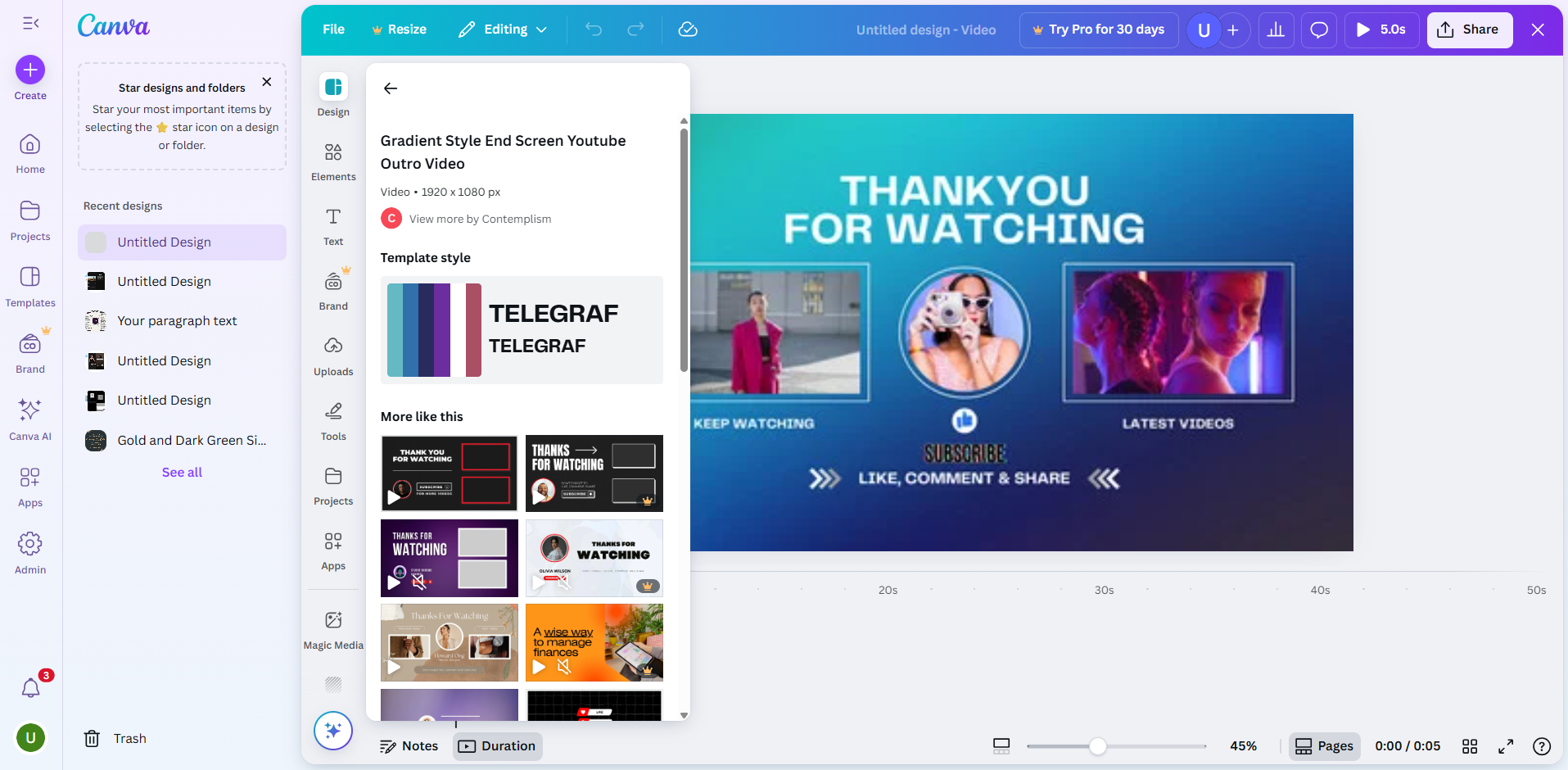The height and width of the screenshot is (770, 1568).
Task: Open the Text panel
Action: pos(332,226)
